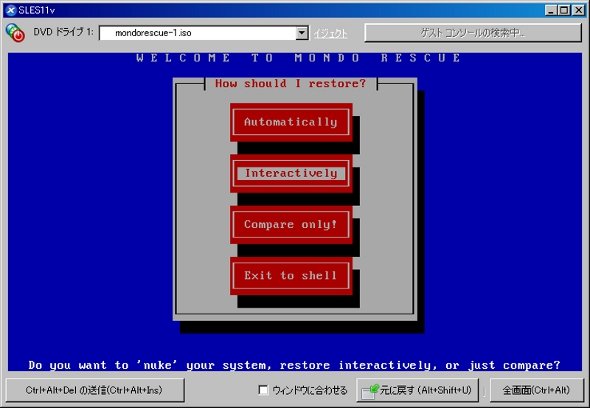Switch to 全画面 fullscreen mode

coord(536,390)
